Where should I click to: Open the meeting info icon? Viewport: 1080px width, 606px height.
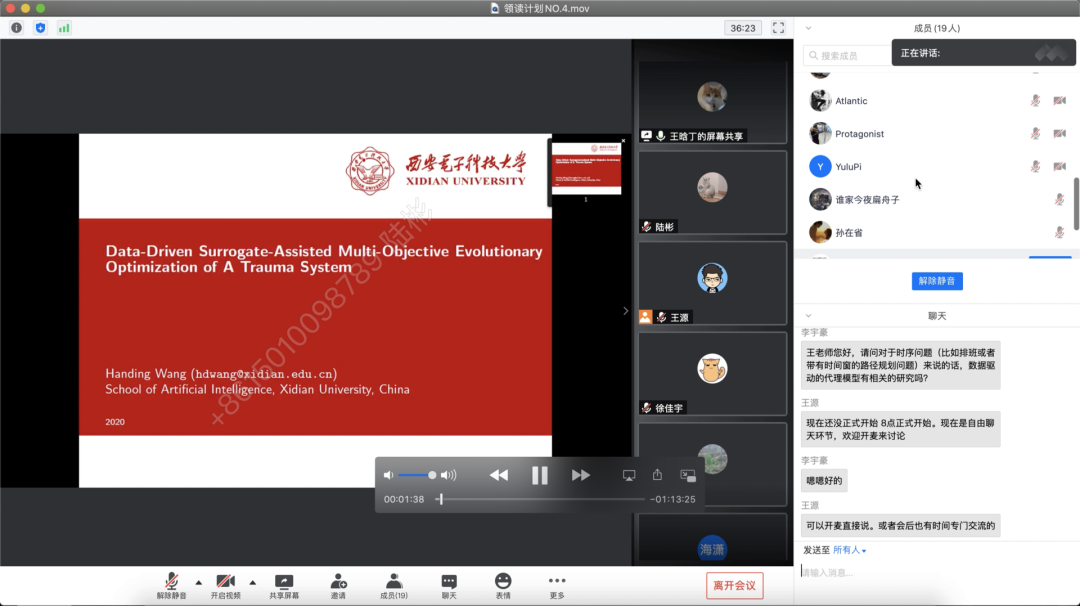pos(17,28)
